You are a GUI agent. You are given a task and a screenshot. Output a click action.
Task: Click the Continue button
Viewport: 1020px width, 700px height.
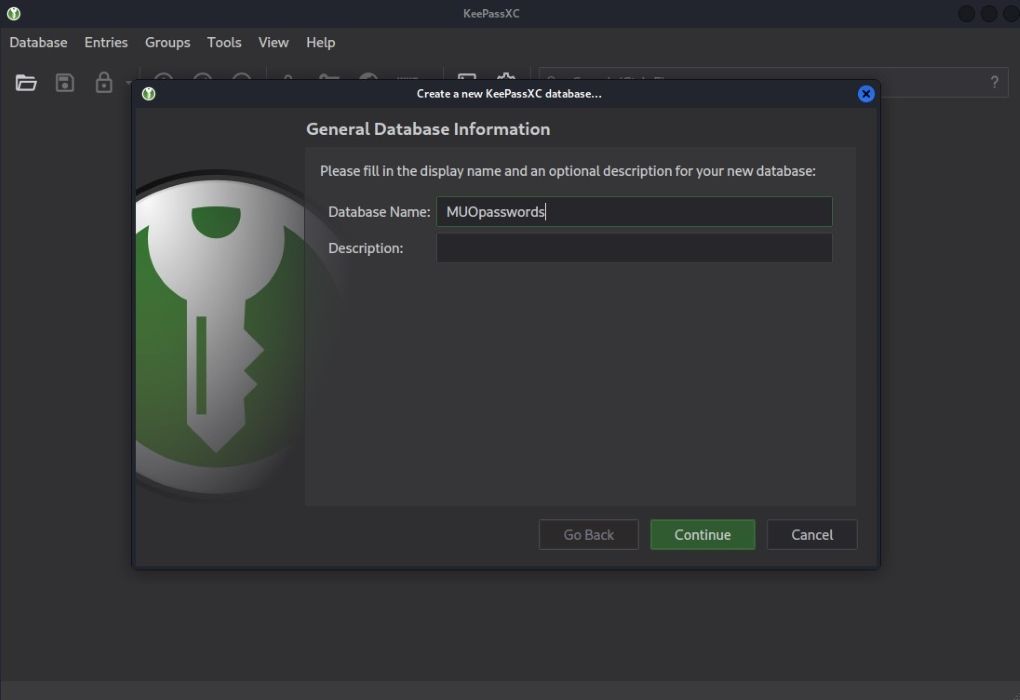tap(703, 534)
